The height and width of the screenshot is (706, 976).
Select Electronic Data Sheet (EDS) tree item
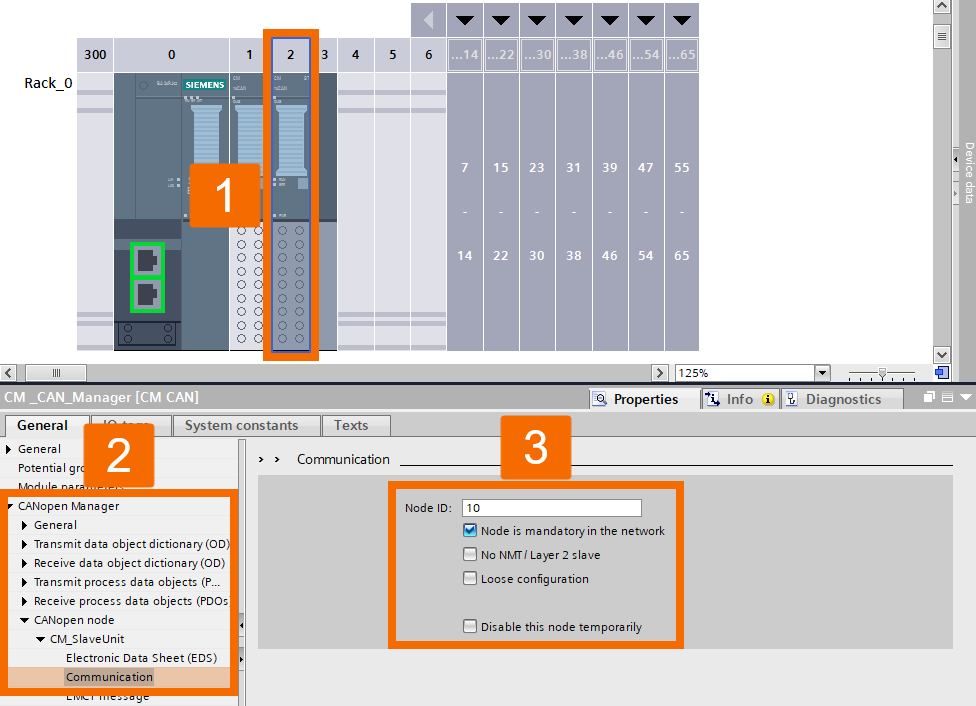[141, 658]
